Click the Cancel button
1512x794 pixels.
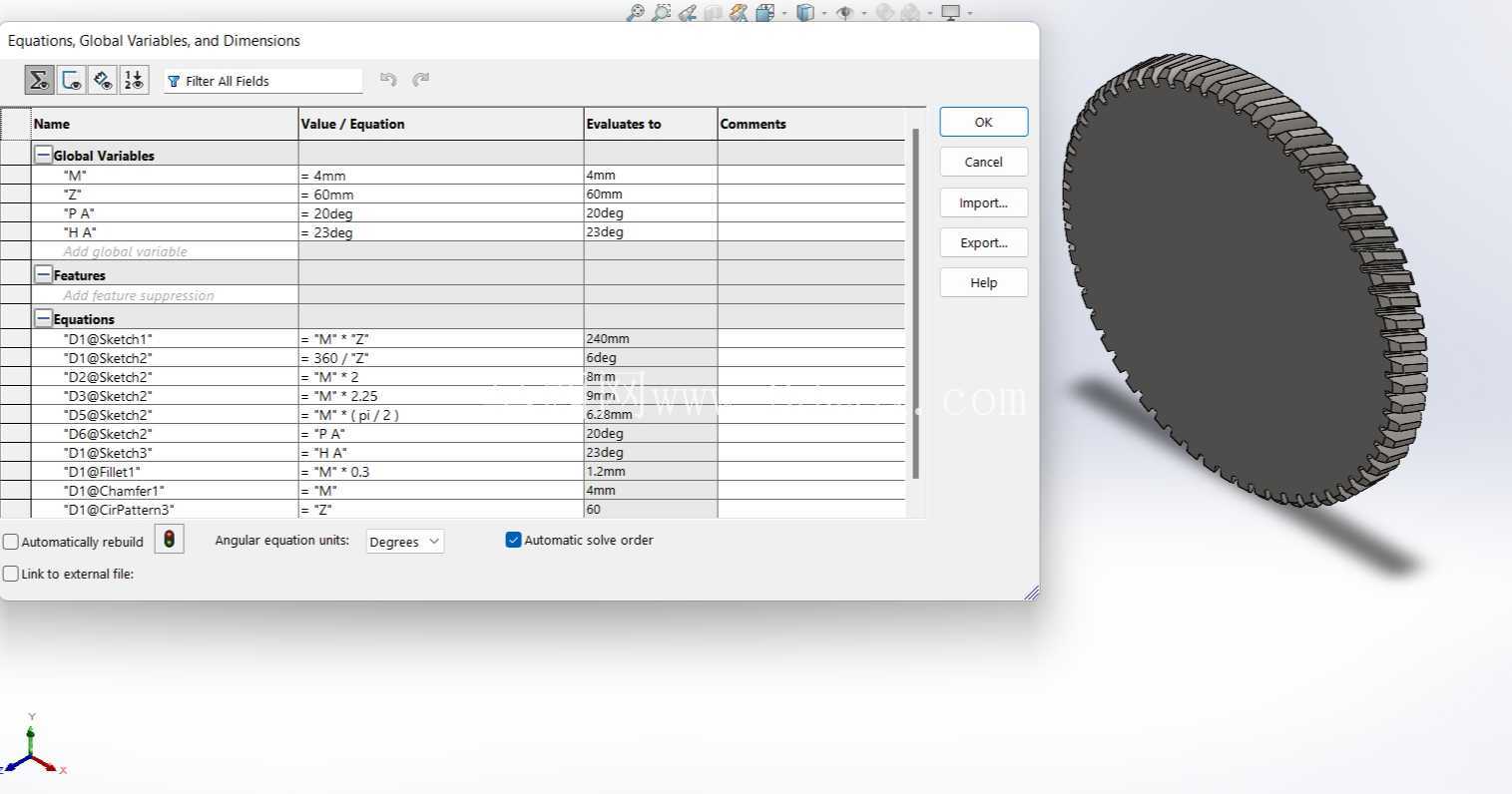[x=984, y=162]
